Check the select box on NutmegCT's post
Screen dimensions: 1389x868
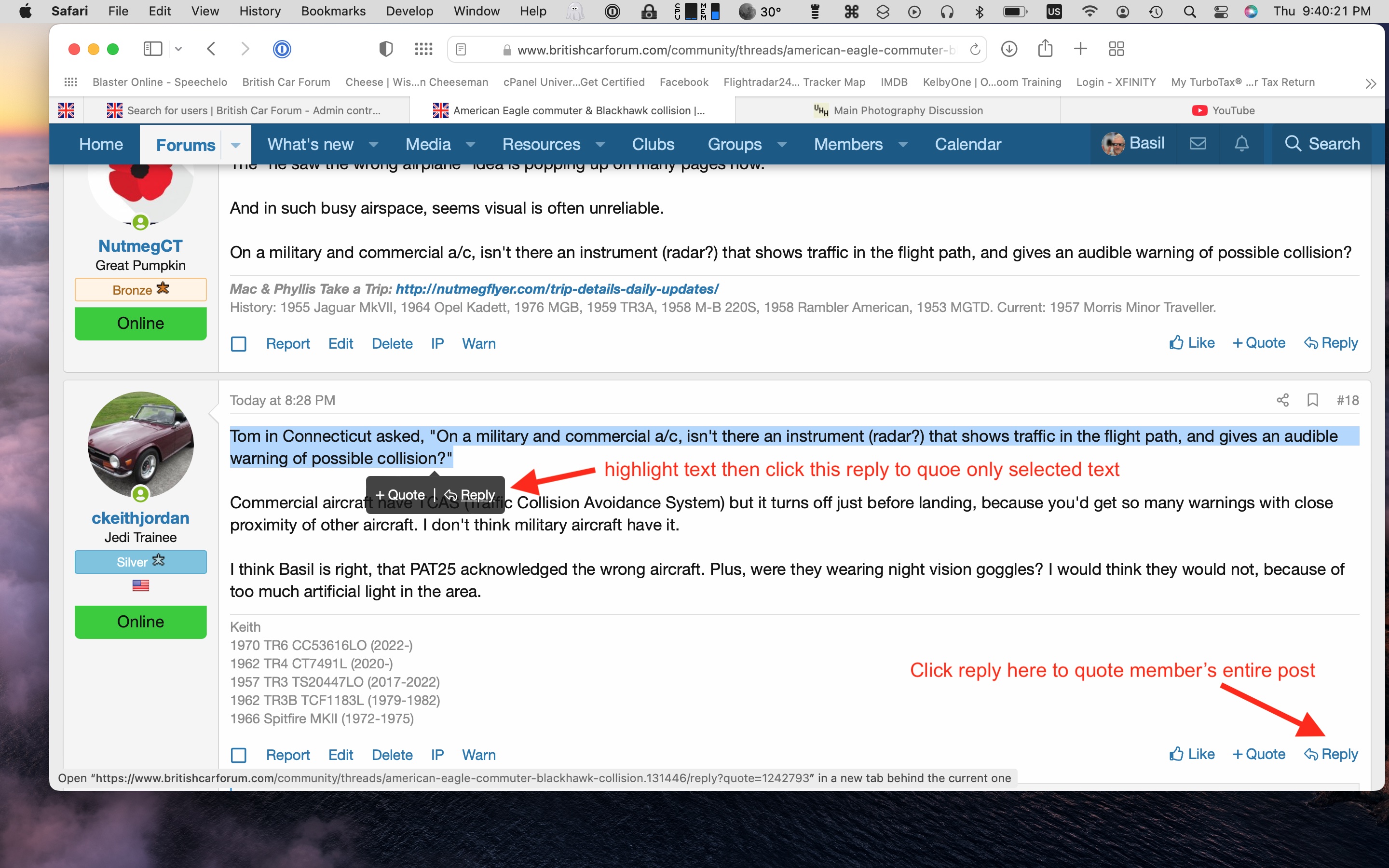pos(238,344)
